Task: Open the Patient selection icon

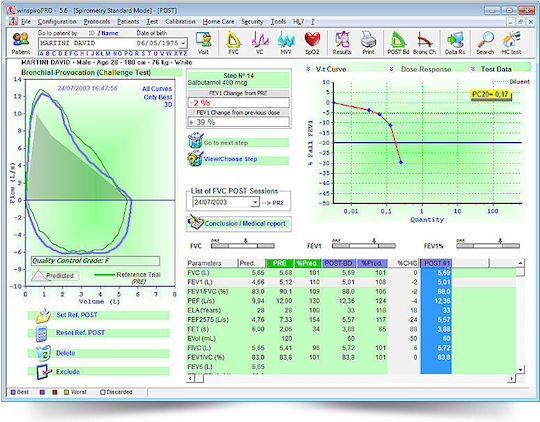Action: tap(21, 43)
